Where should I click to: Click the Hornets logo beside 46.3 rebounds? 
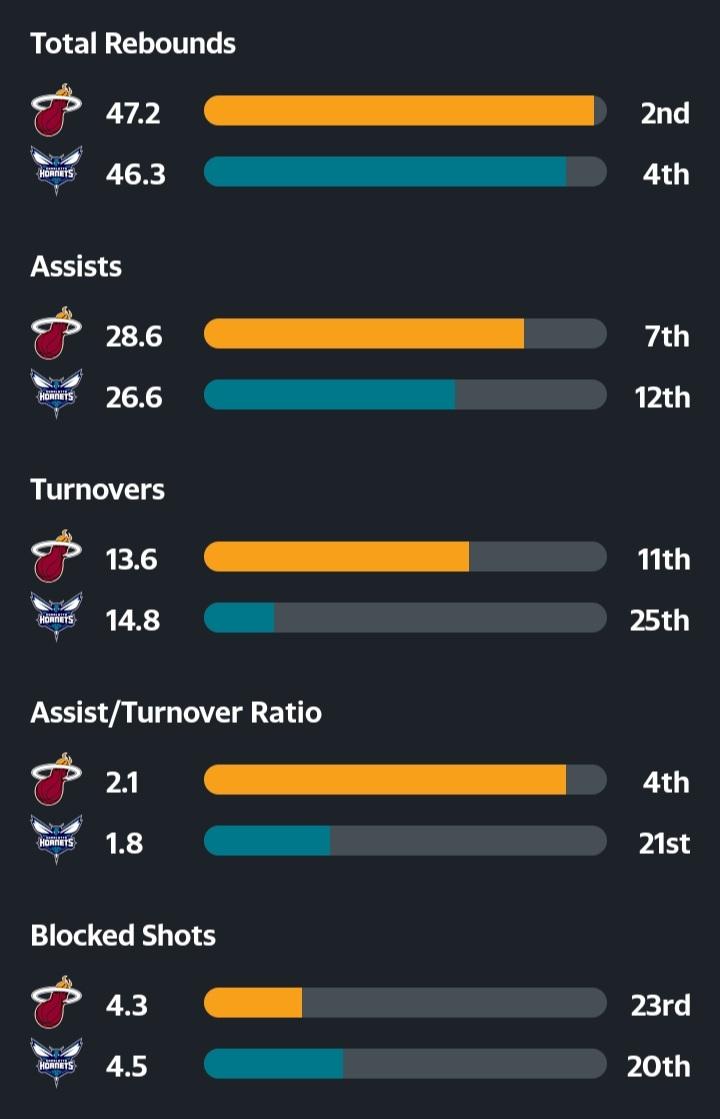[x=56, y=172]
